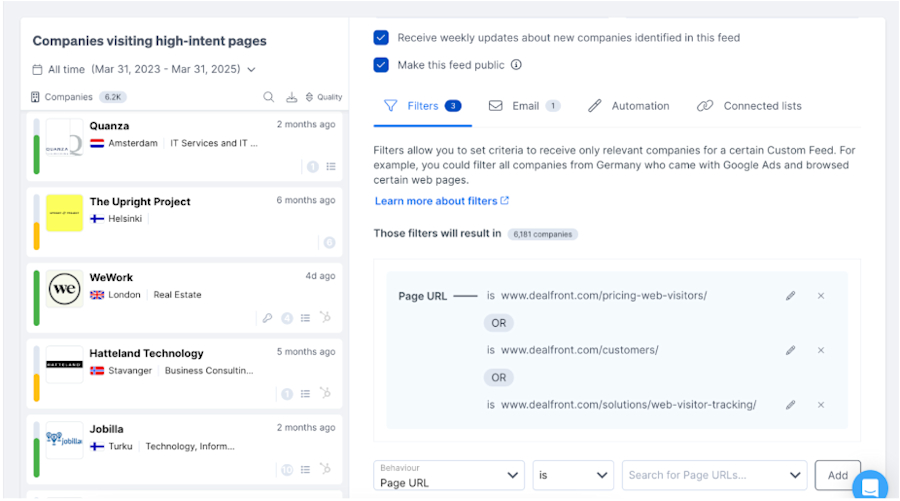Click the 6,181 companies result badge

point(542,234)
